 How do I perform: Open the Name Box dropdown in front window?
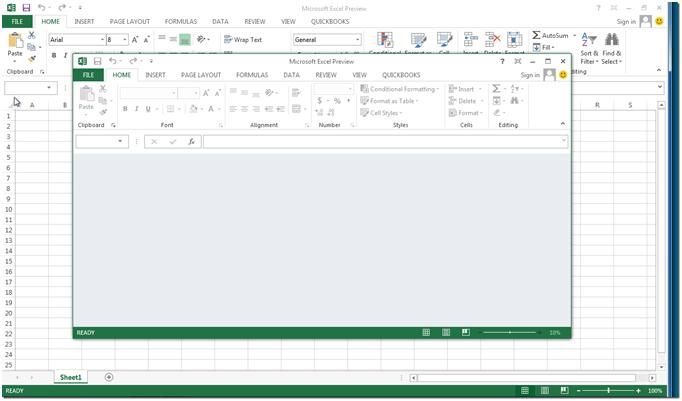pos(122,142)
